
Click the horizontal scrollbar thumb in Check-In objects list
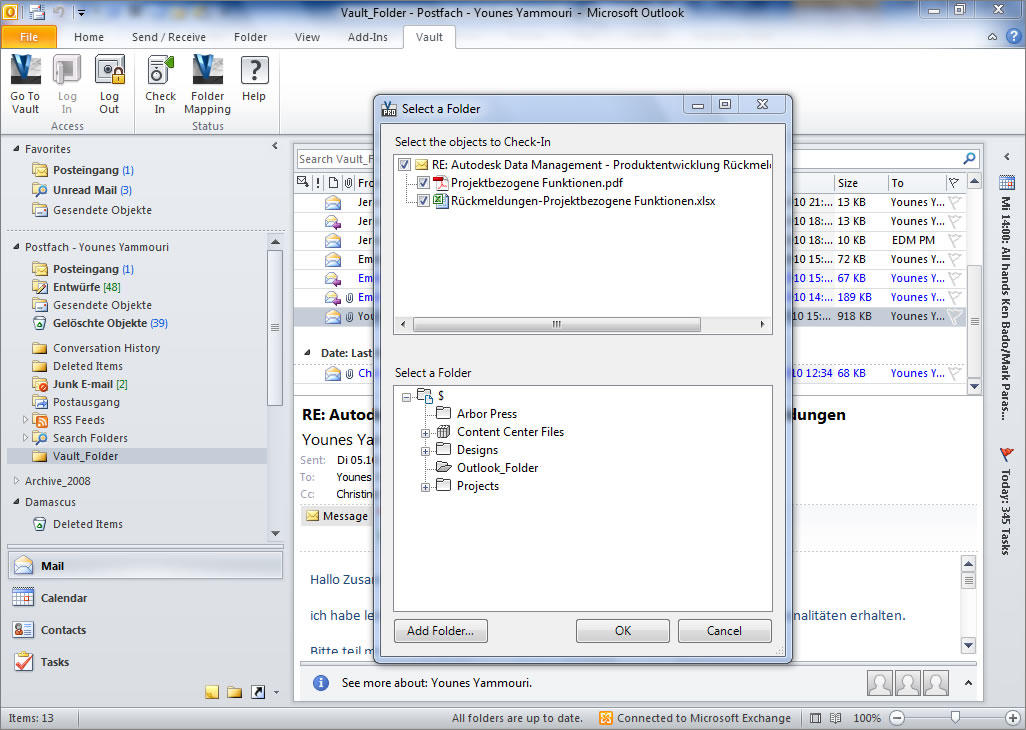(x=557, y=324)
